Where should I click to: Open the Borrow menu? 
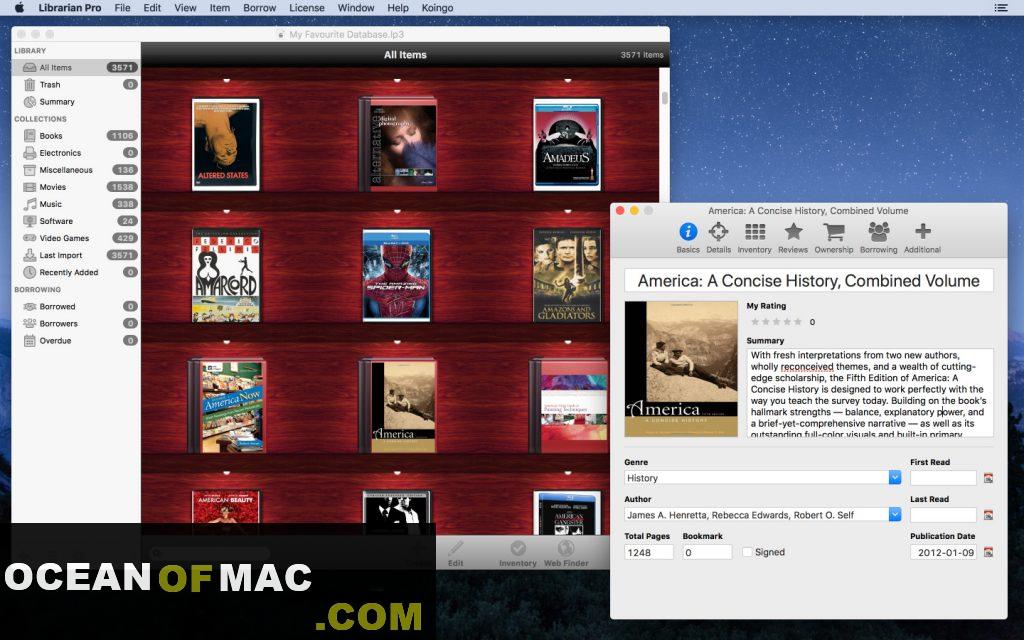click(x=259, y=8)
